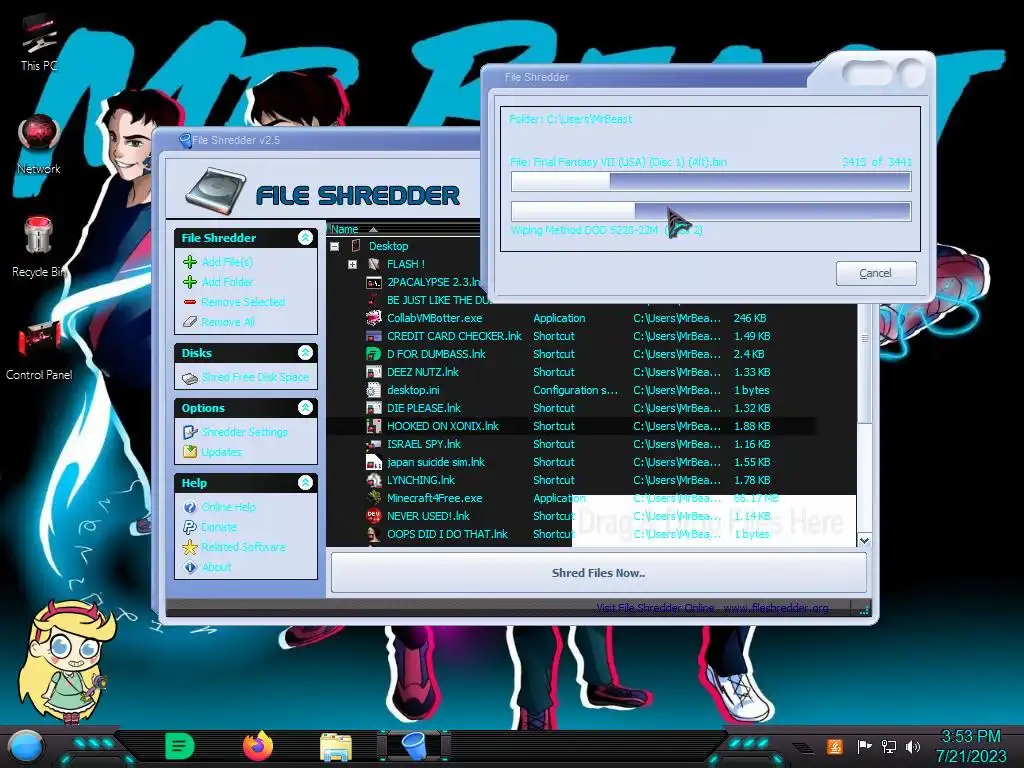
Task: Click the file list scrollbar down arrow
Action: [864, 541]
